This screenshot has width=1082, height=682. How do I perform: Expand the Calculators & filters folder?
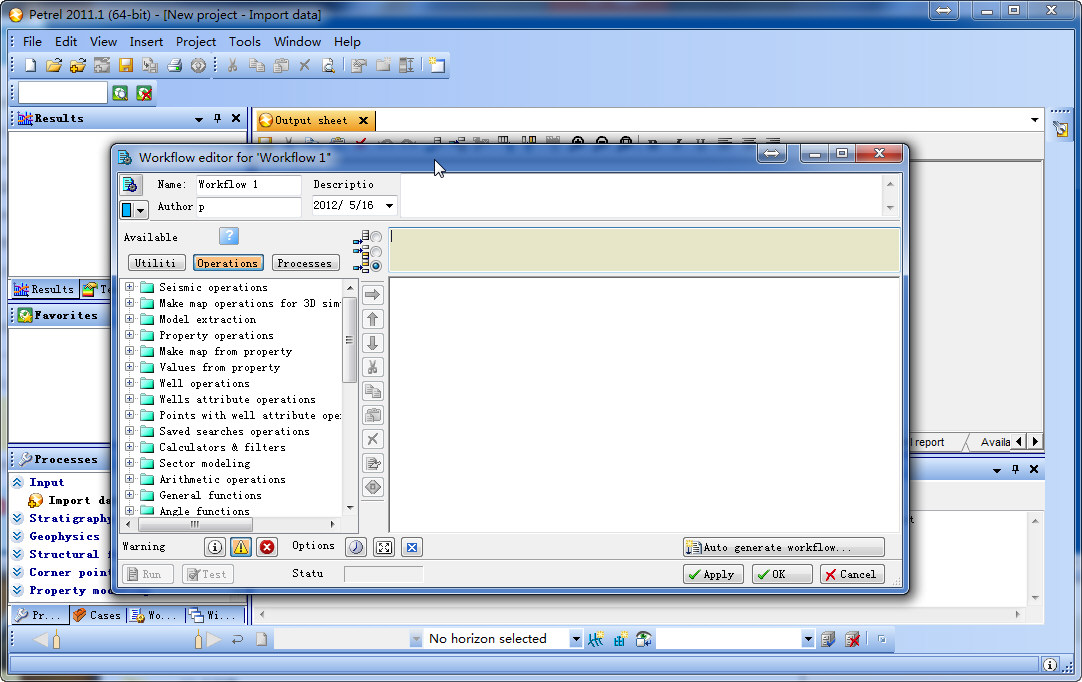click(x=129, y=447)
